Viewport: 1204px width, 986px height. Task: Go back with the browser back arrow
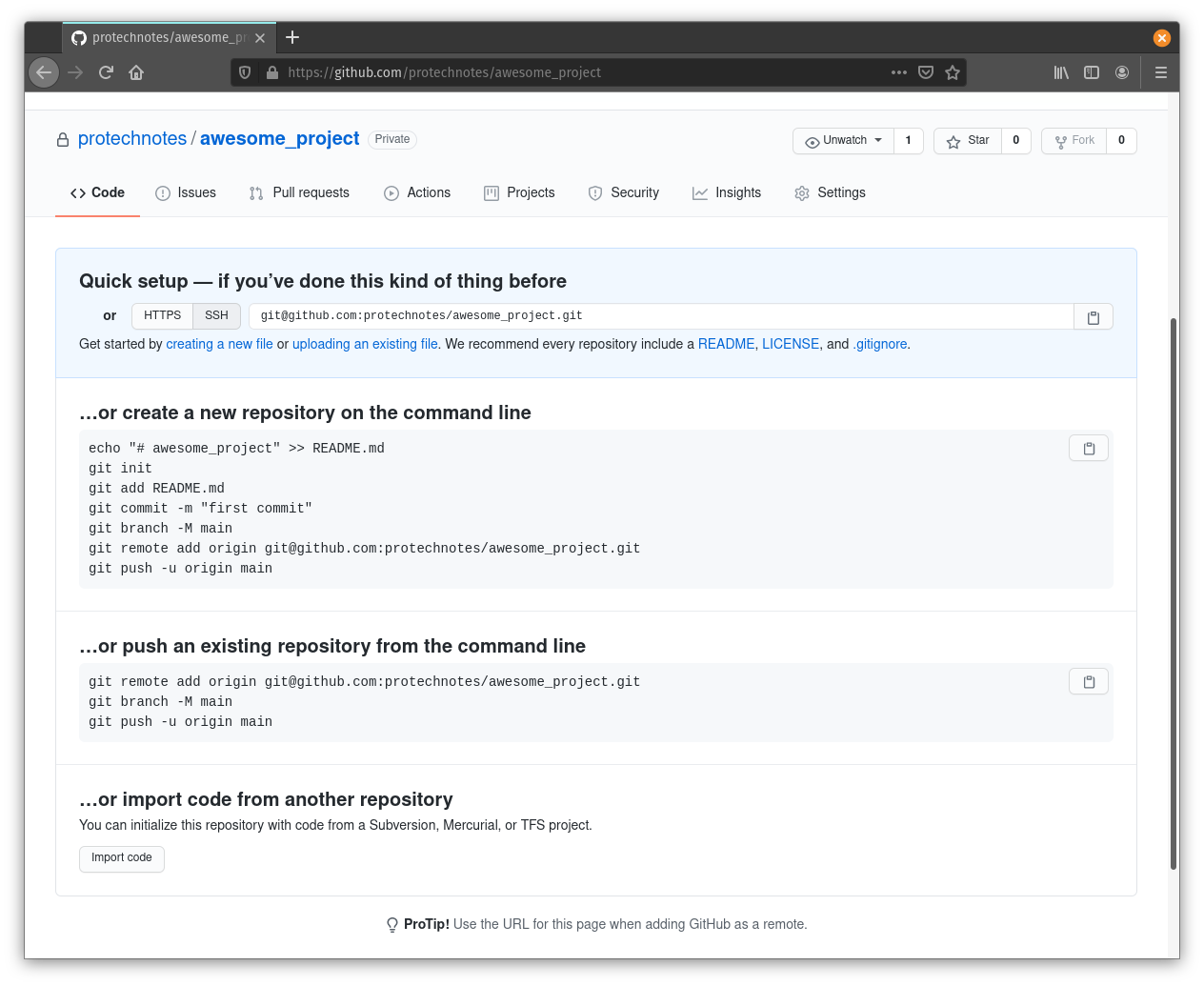point(44,72)
